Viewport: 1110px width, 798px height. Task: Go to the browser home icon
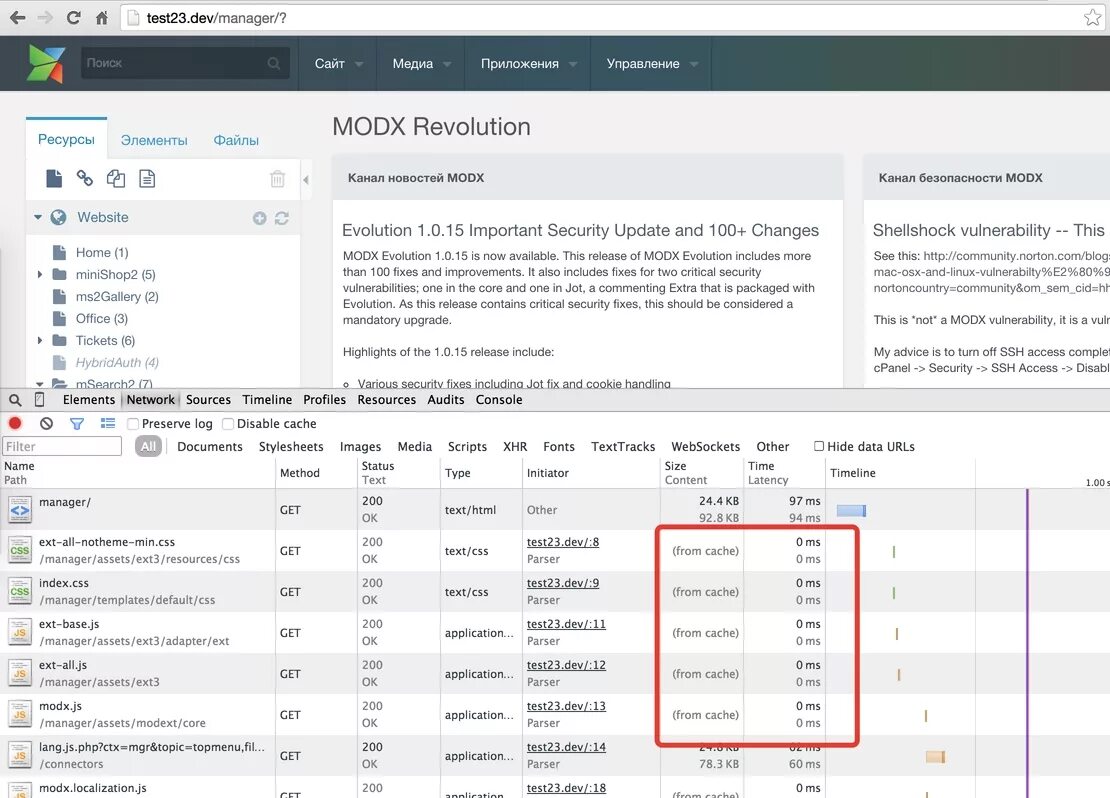point(101,18)
